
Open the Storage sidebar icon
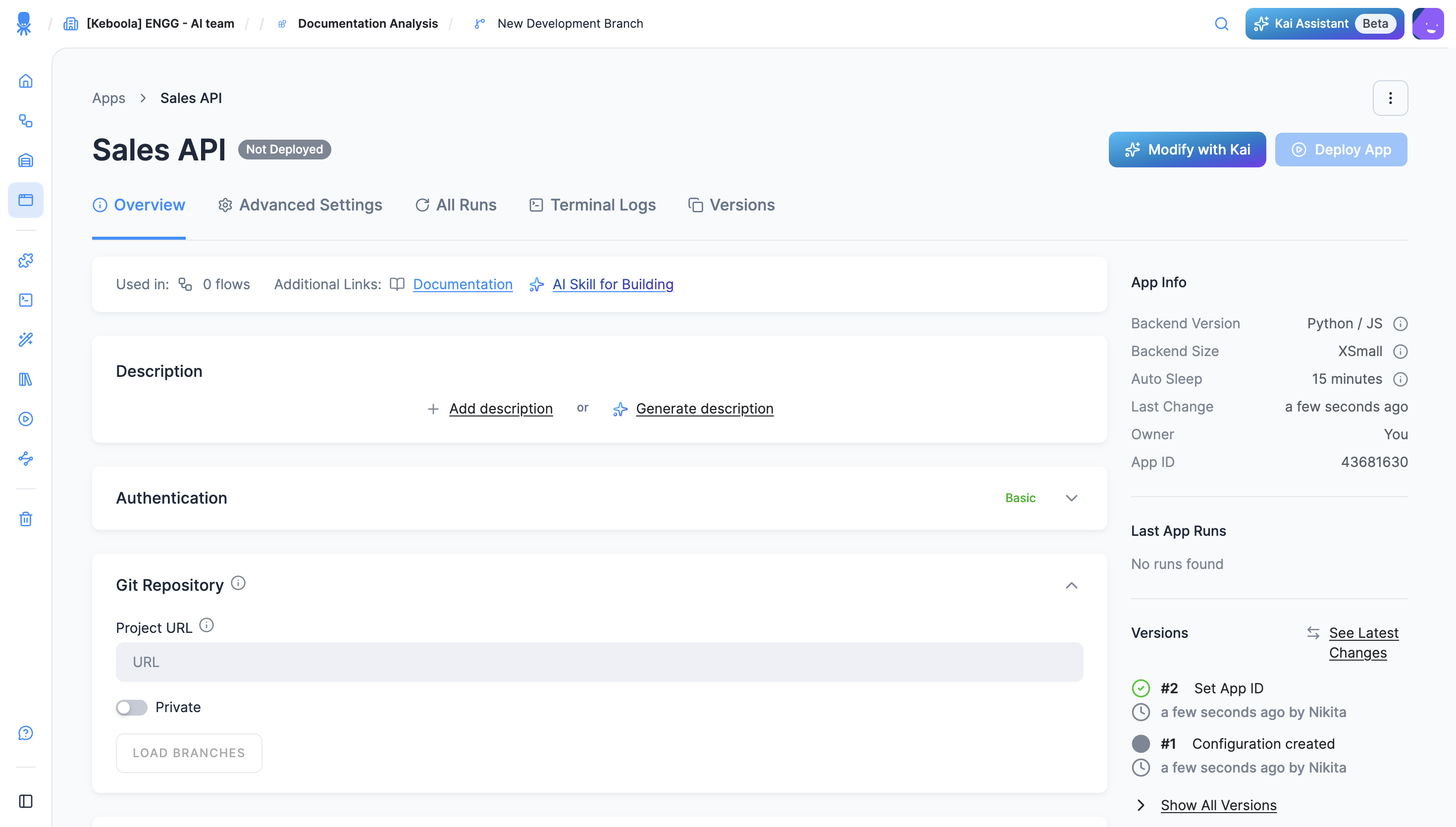26,160
